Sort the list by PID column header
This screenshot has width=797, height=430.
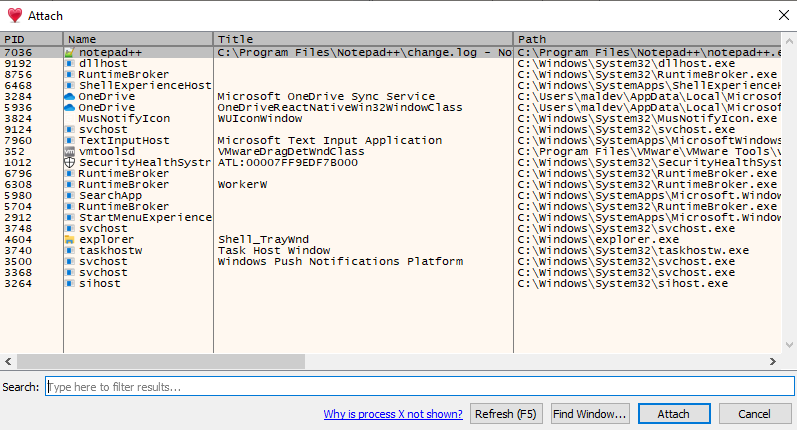(x=31, y=38)
